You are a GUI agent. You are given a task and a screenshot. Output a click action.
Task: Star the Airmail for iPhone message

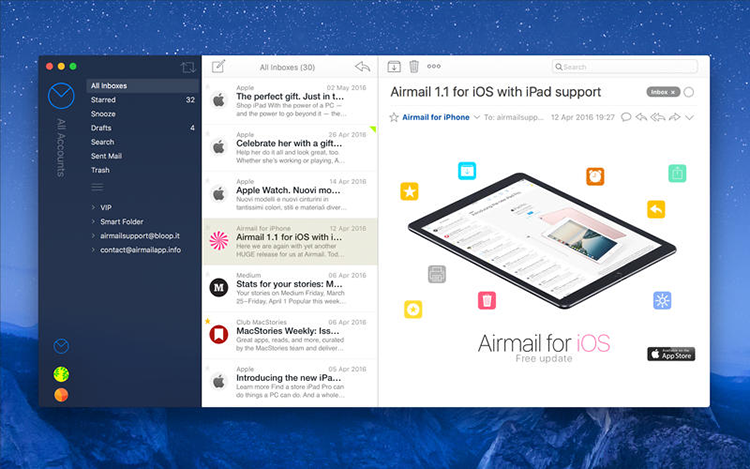coord(393,117)
